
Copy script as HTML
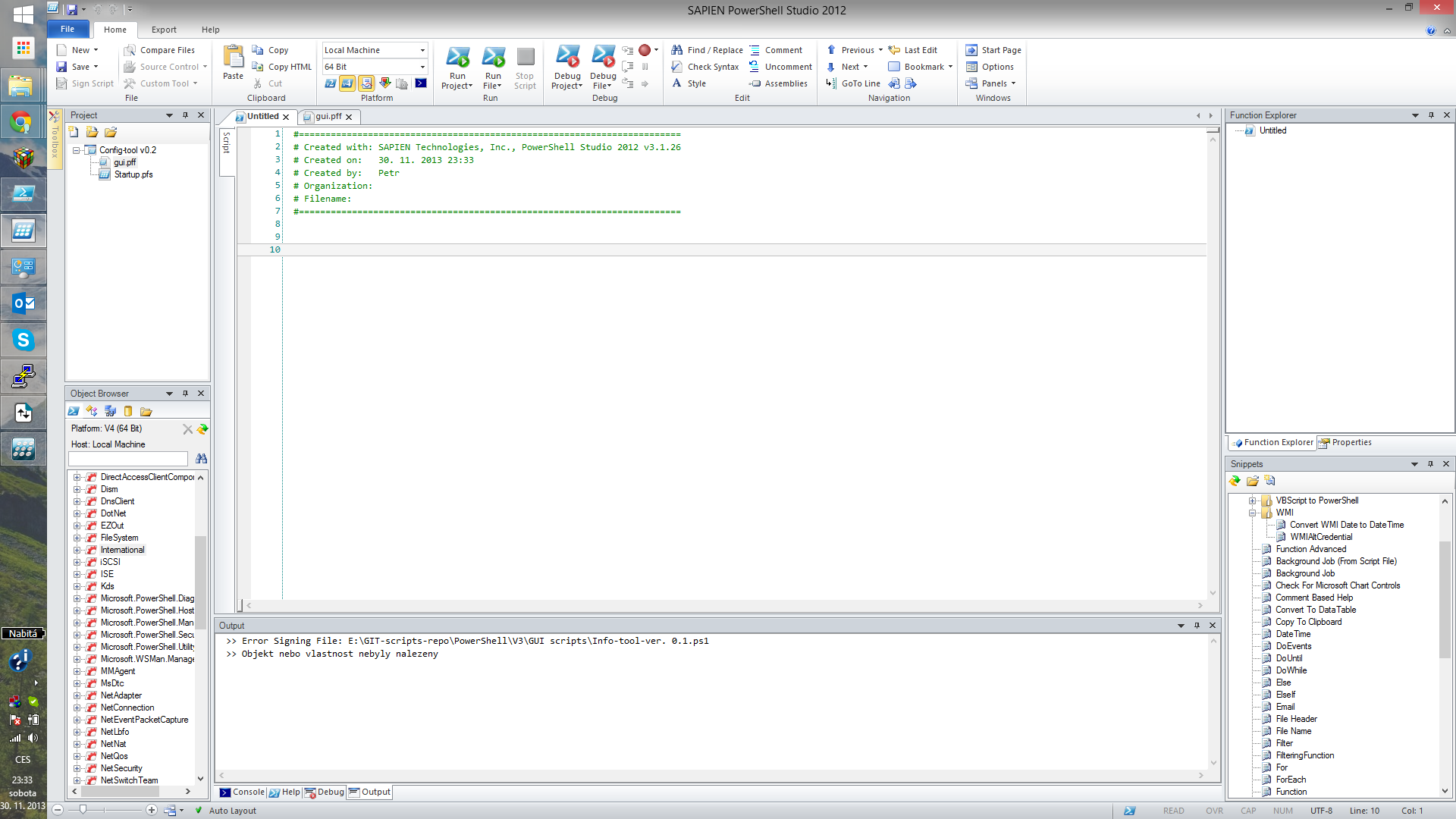[281, 67]
